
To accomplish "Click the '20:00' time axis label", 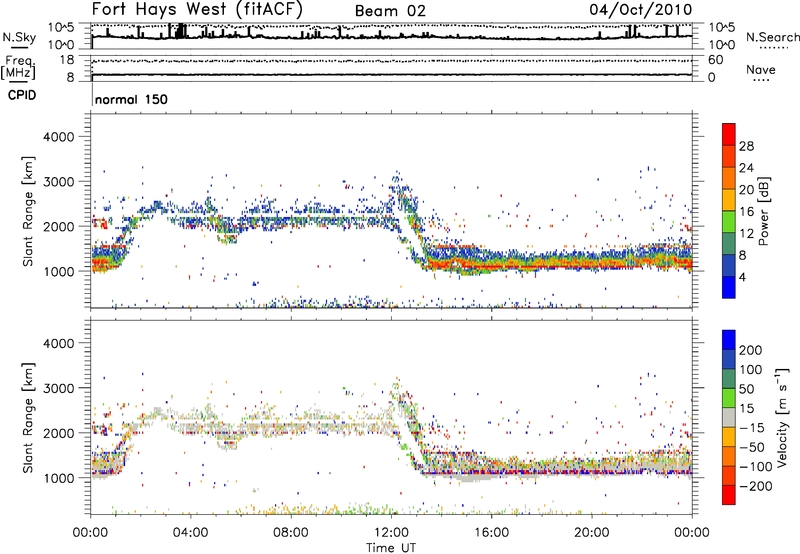I will (x=592, y=533).
